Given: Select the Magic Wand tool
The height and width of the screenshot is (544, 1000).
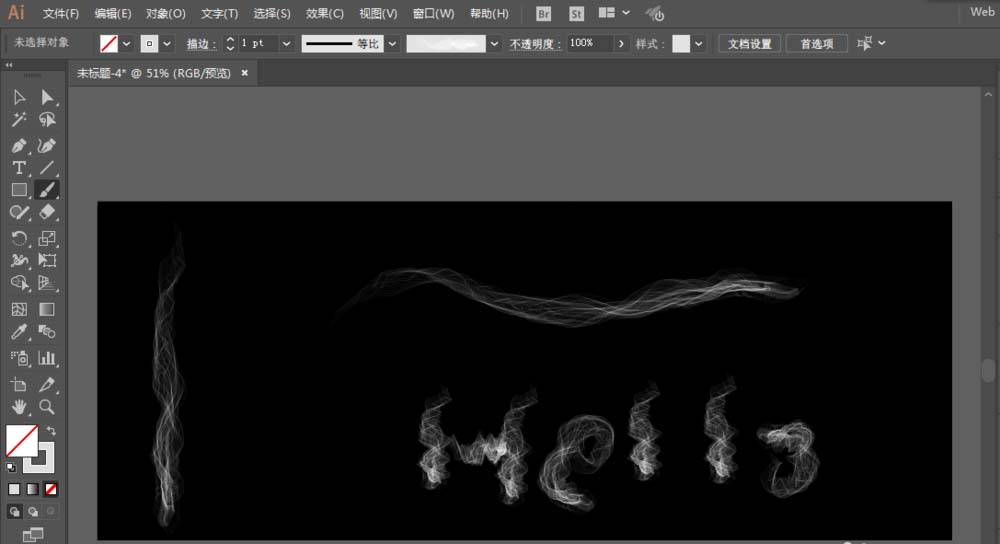Looking at the screenshot, I should tap(19, 119).
